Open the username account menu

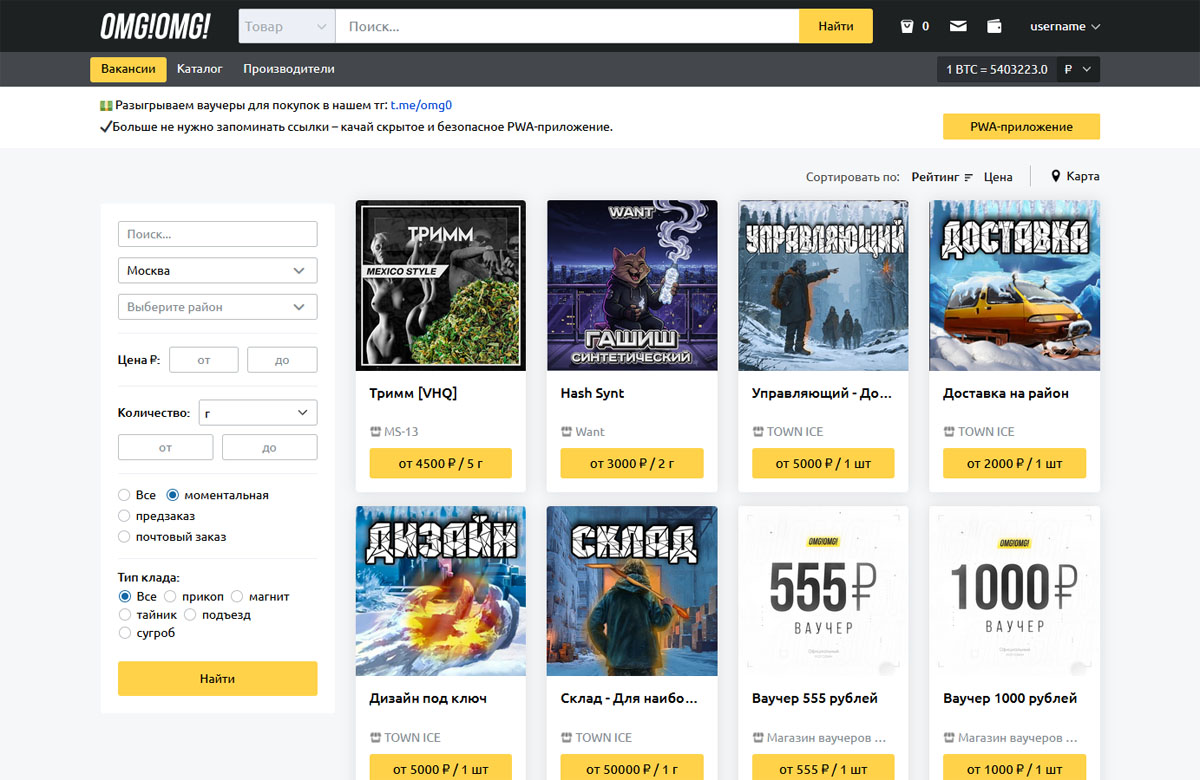tap(1064, 26)
